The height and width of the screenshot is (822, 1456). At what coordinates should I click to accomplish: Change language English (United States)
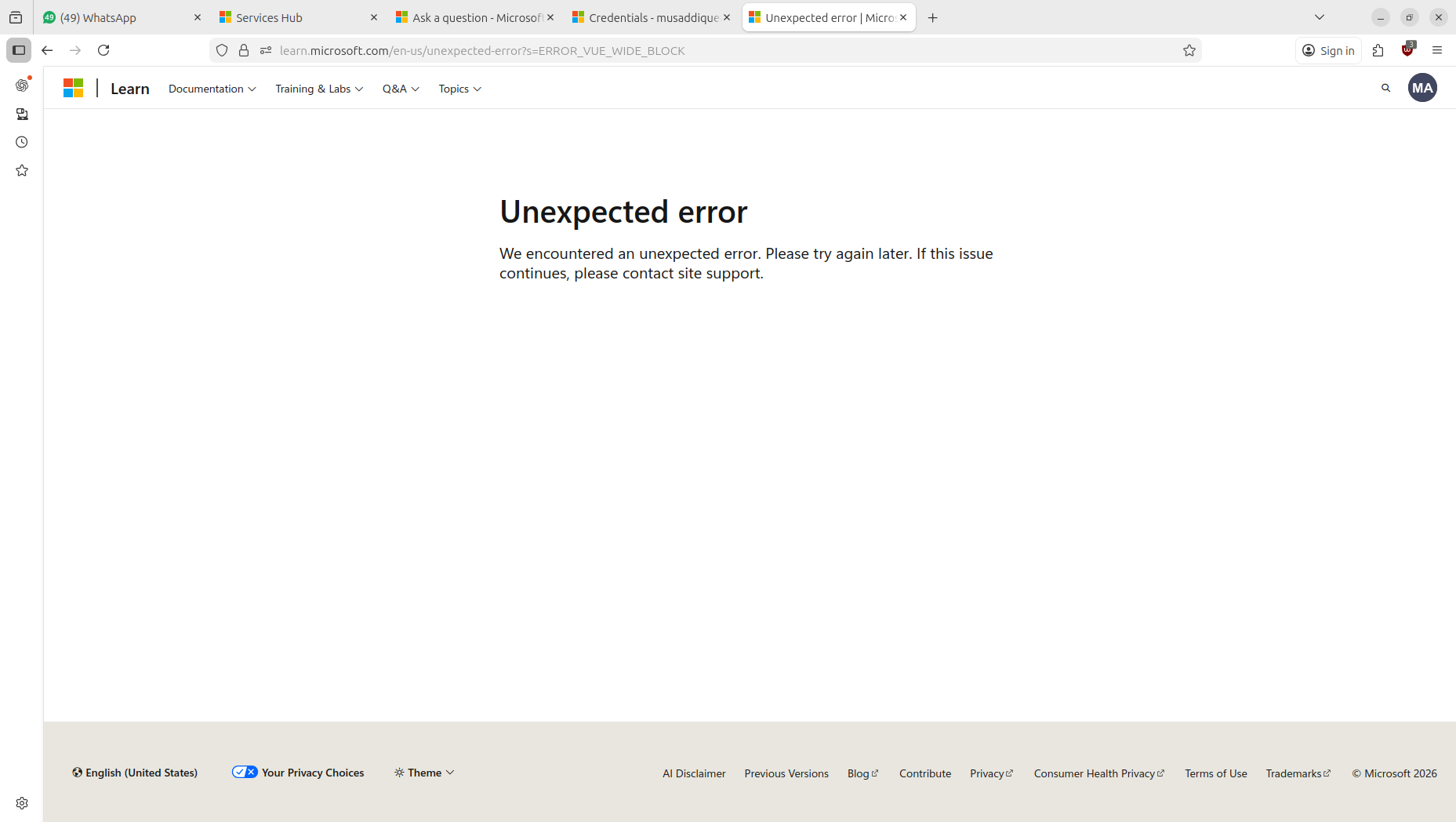point(135,773)
